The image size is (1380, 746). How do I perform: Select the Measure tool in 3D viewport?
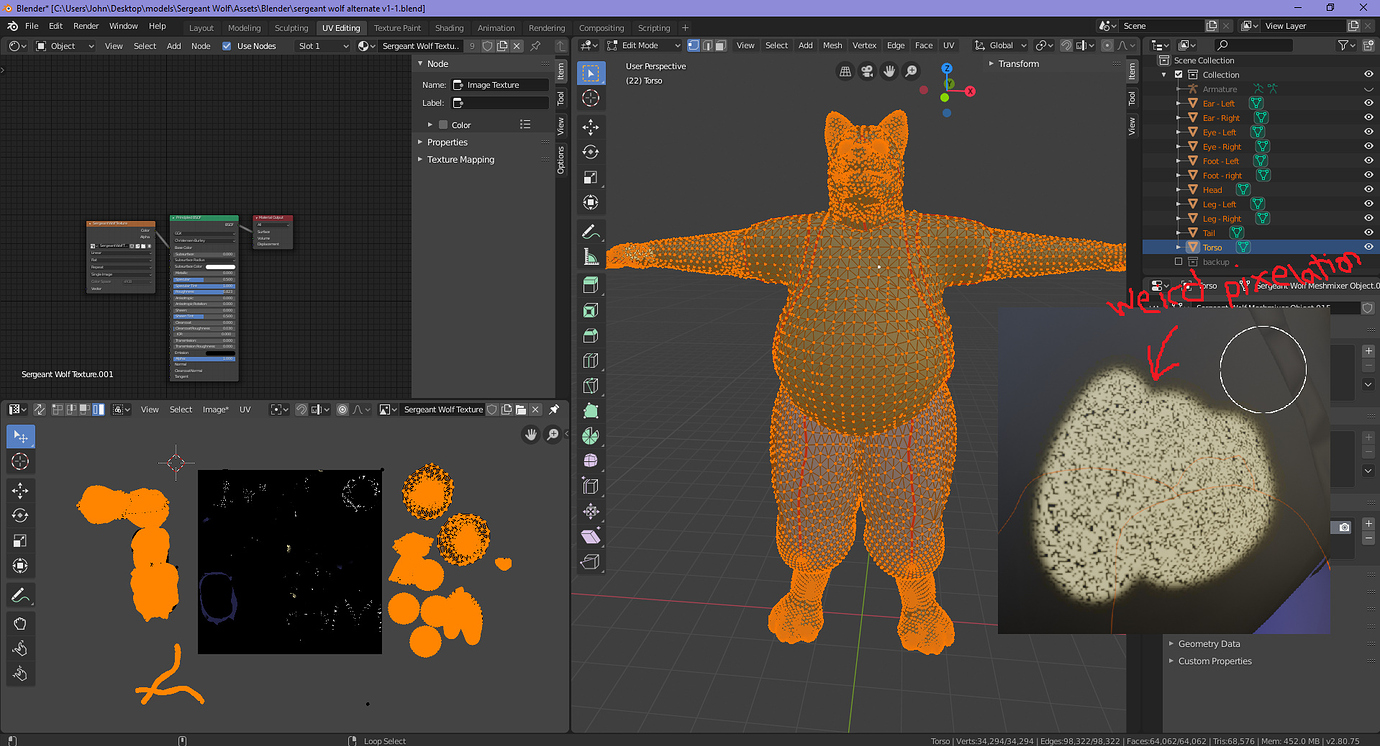pyautogui.click(x=591, y=256)
